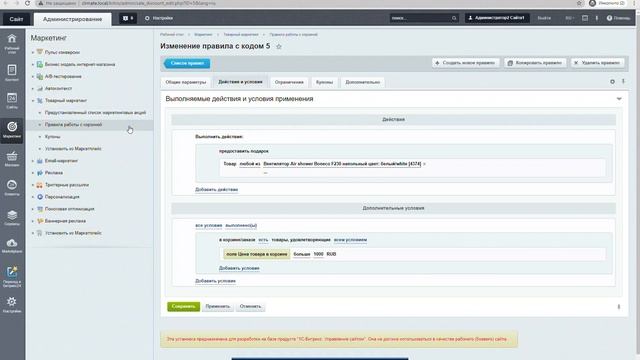The image size is (640, 360).
Task: Expand the Бизнес модель интернет-магазина node
Action: coord(33,64)
